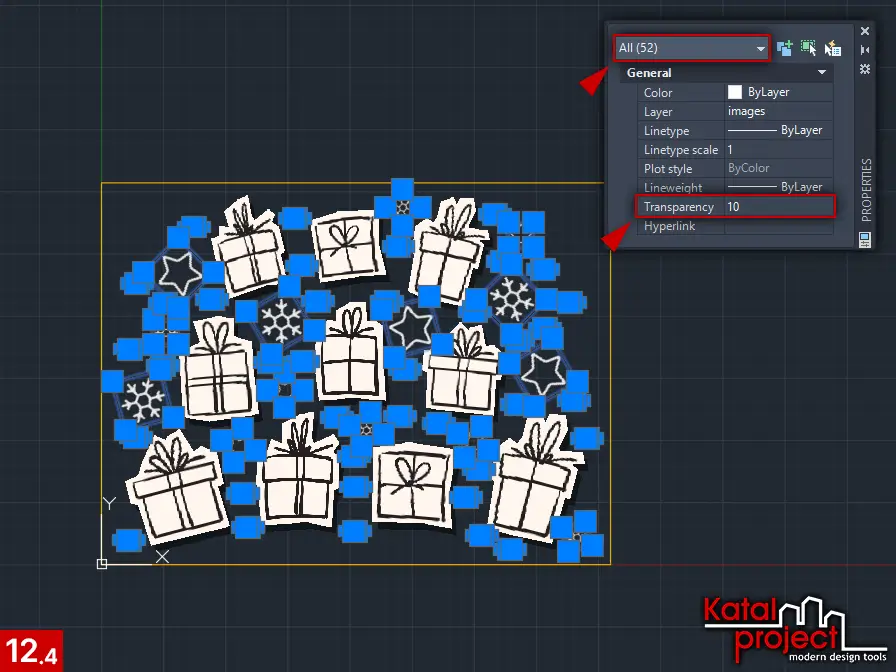Screen dimensions: 896x672
Task: Select the empty Hyperlink property field
Action: [x=778, y=227]
